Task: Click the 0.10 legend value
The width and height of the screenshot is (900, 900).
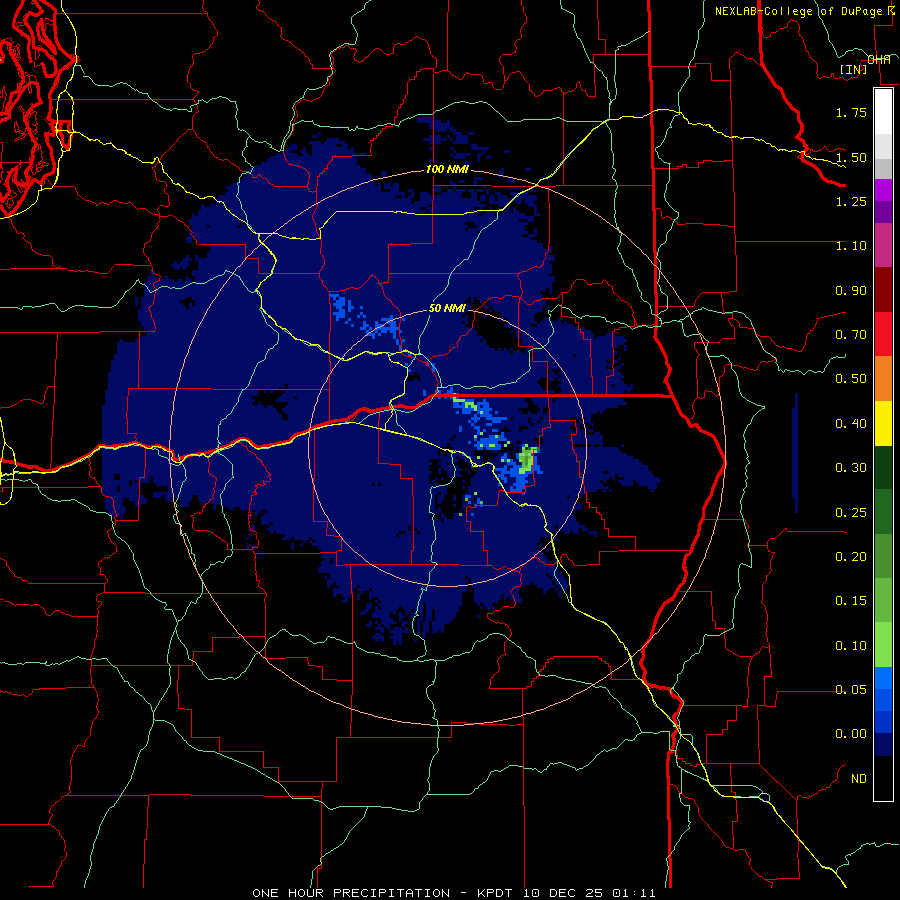Action: [x=851, y=646]
